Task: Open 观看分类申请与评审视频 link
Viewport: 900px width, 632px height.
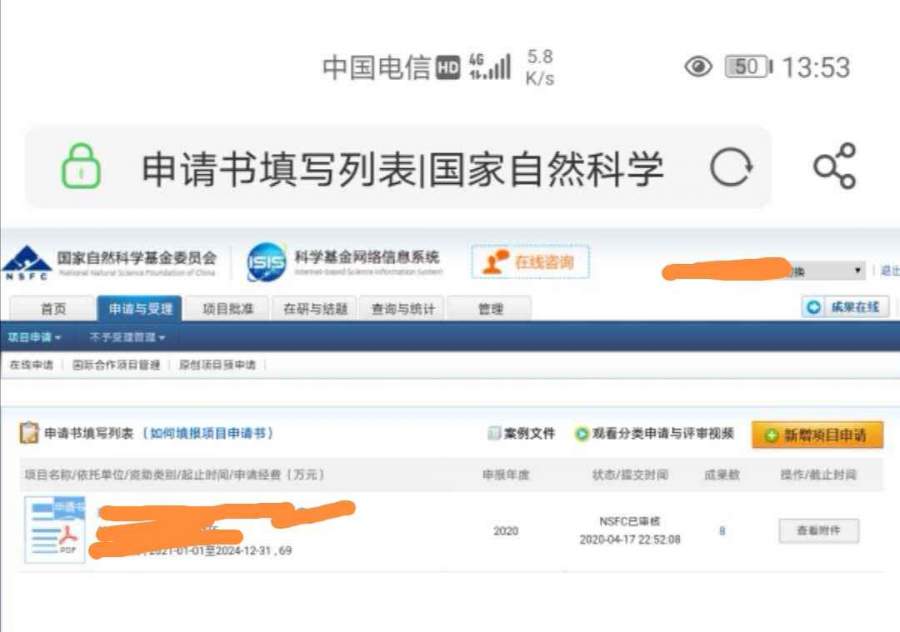Action: [x=655, y=433]
